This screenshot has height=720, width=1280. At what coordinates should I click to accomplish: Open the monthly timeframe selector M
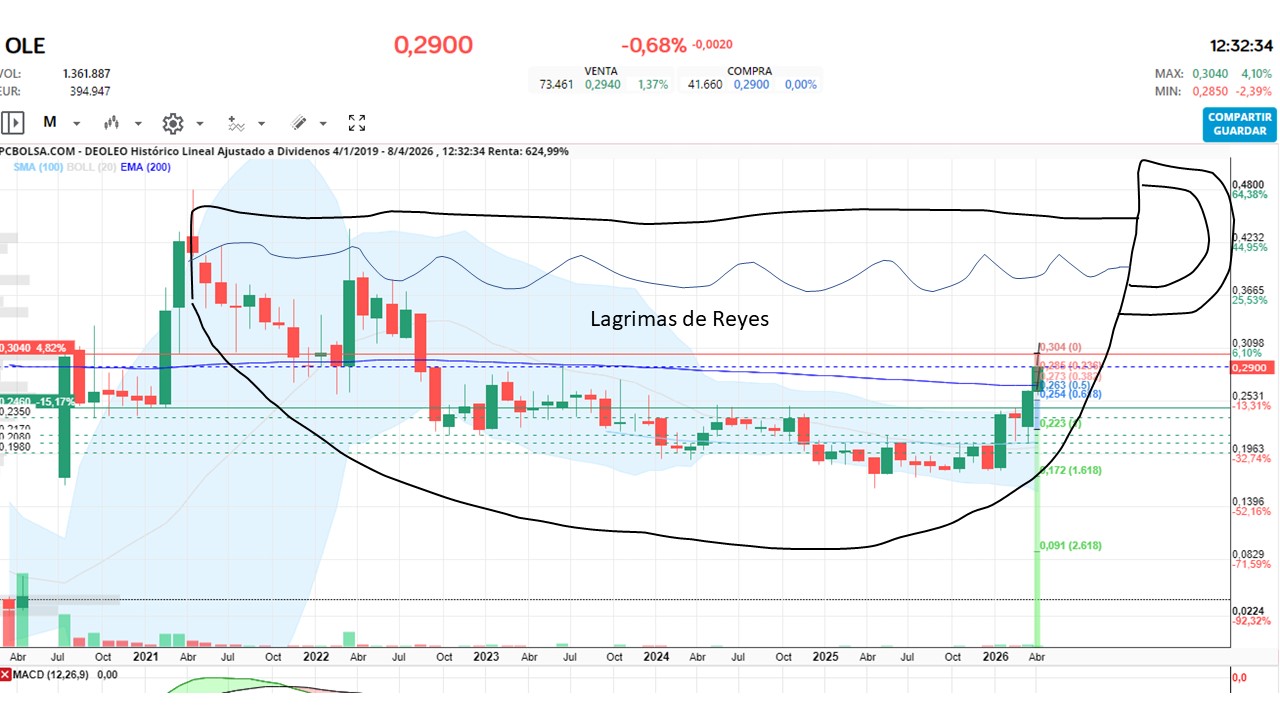coord(49,123)
